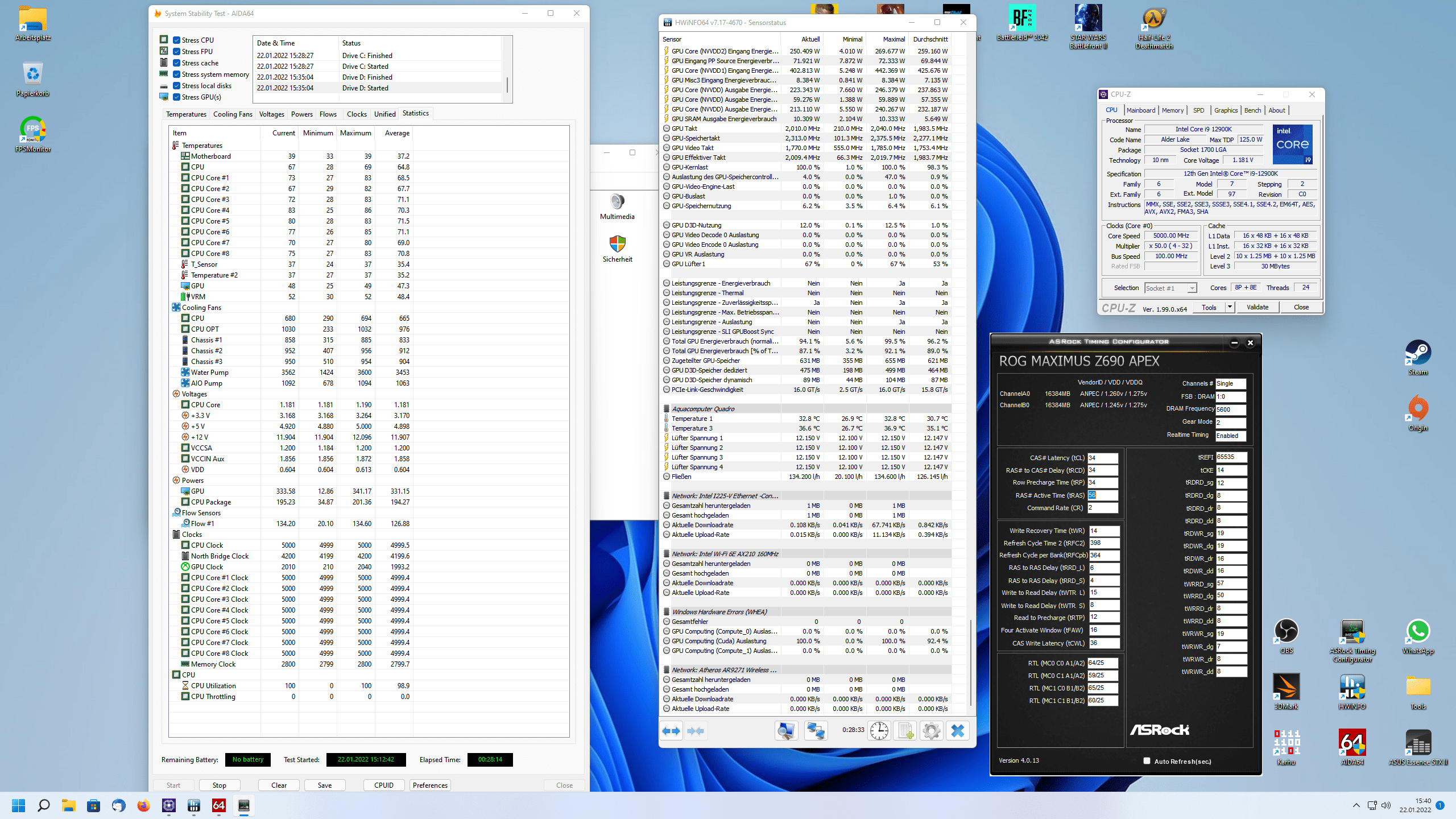1456x819 pixels.
Task: Switch to Temperatures tab in AIDA64
Action: click(186, 114)
